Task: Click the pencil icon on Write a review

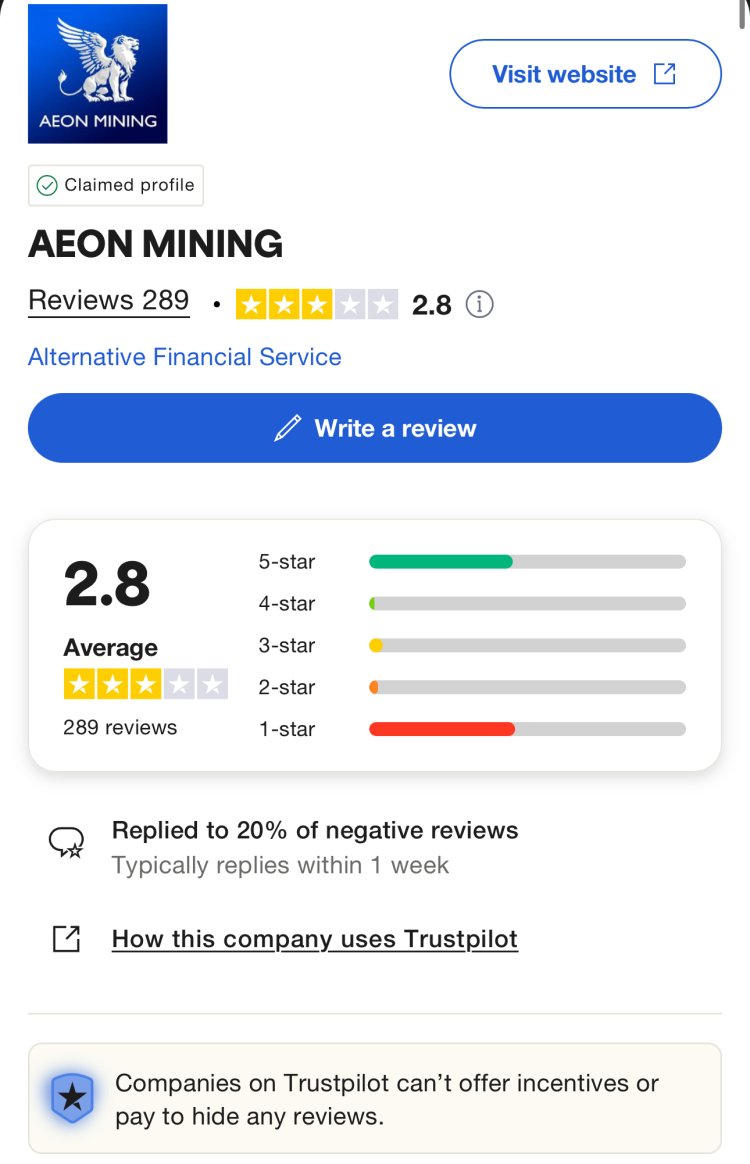Action: point(288,428)
